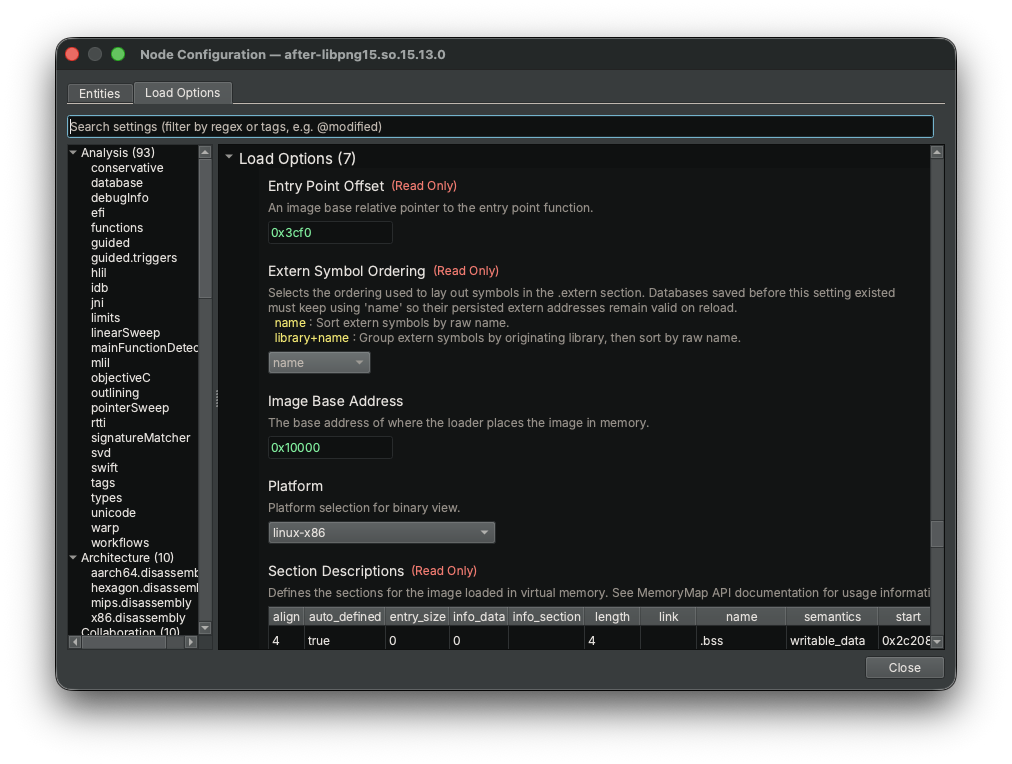1012x764 pixels.
Task: Click the link column header
Action: (668, 616)
